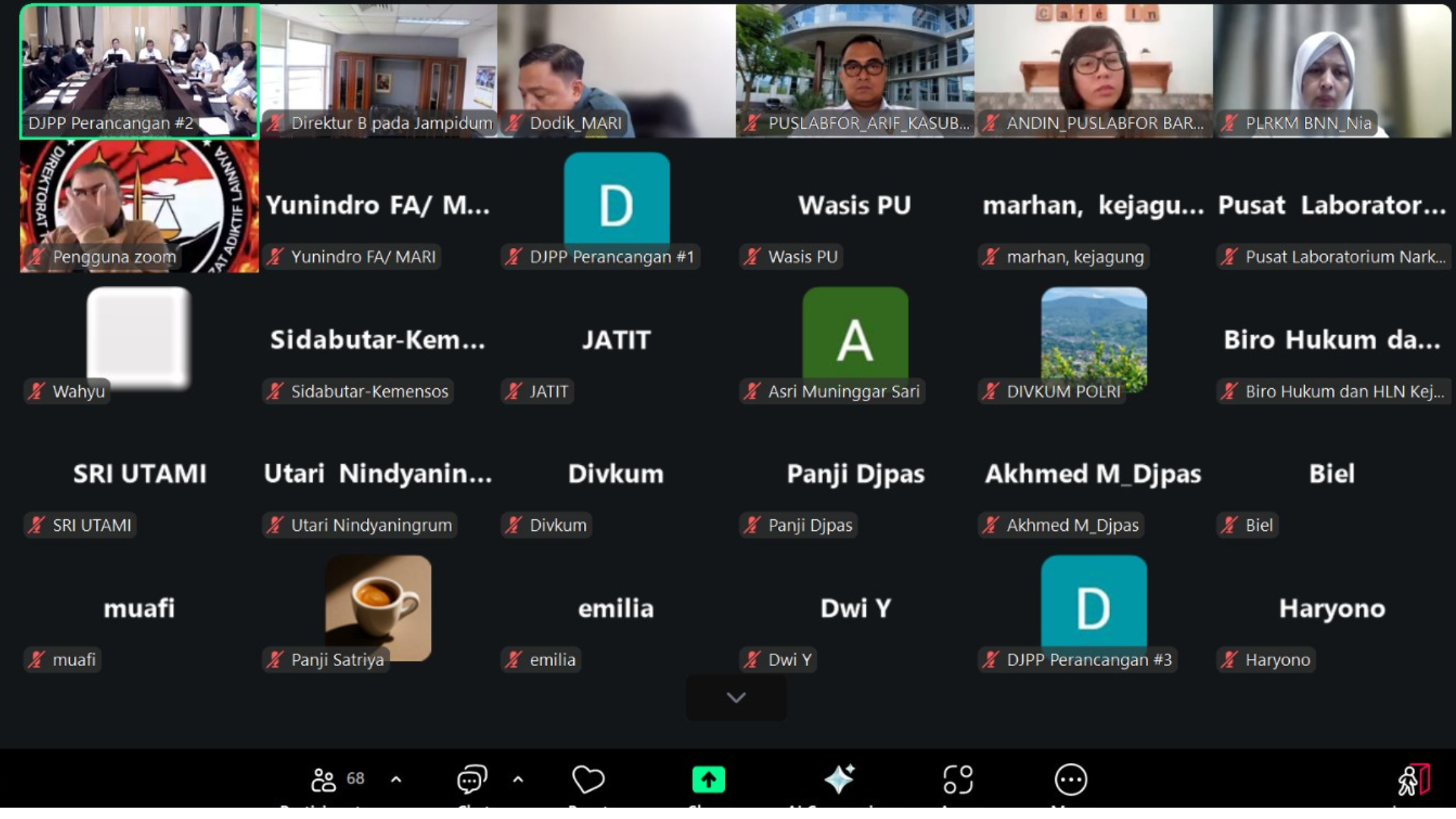The image size is (1456, 819).
Task: Click the DJPP Perancangan #1 avatar
Action: click(x=617, y=199)
